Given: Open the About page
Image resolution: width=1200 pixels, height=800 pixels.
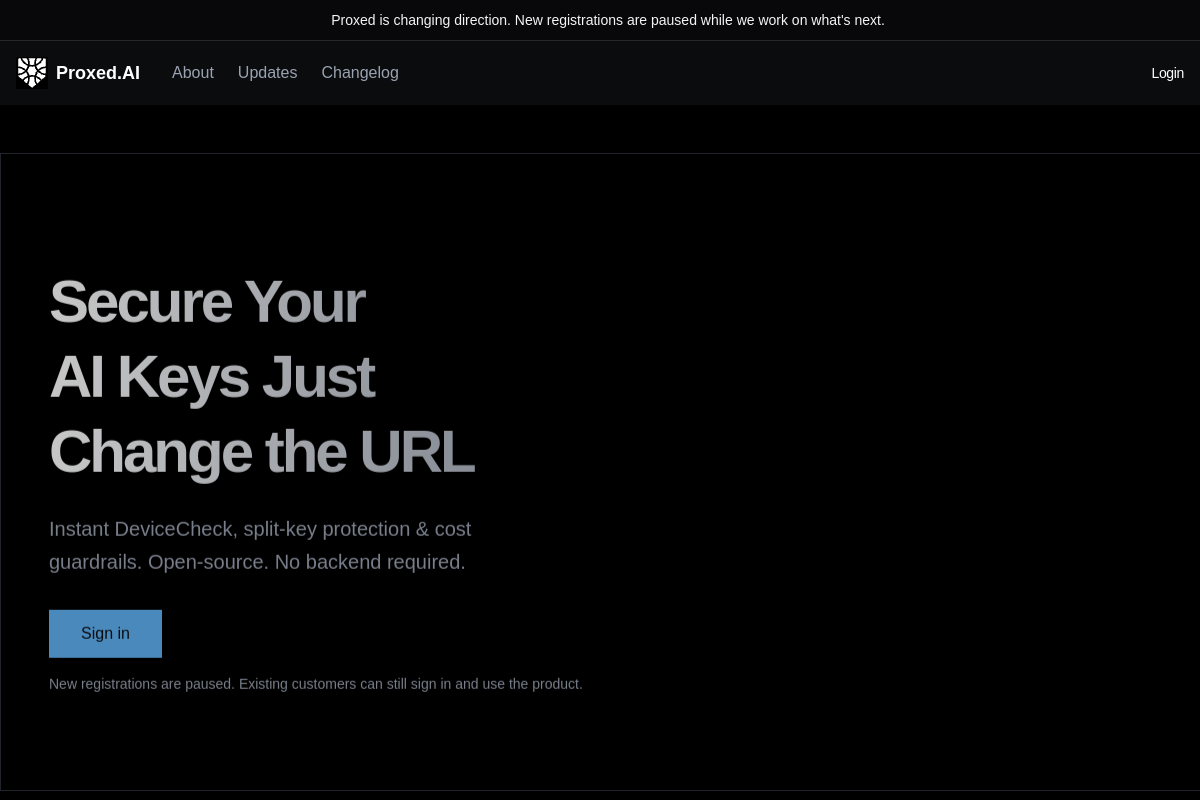Looking at the screenshot, I should pos(193,73).
